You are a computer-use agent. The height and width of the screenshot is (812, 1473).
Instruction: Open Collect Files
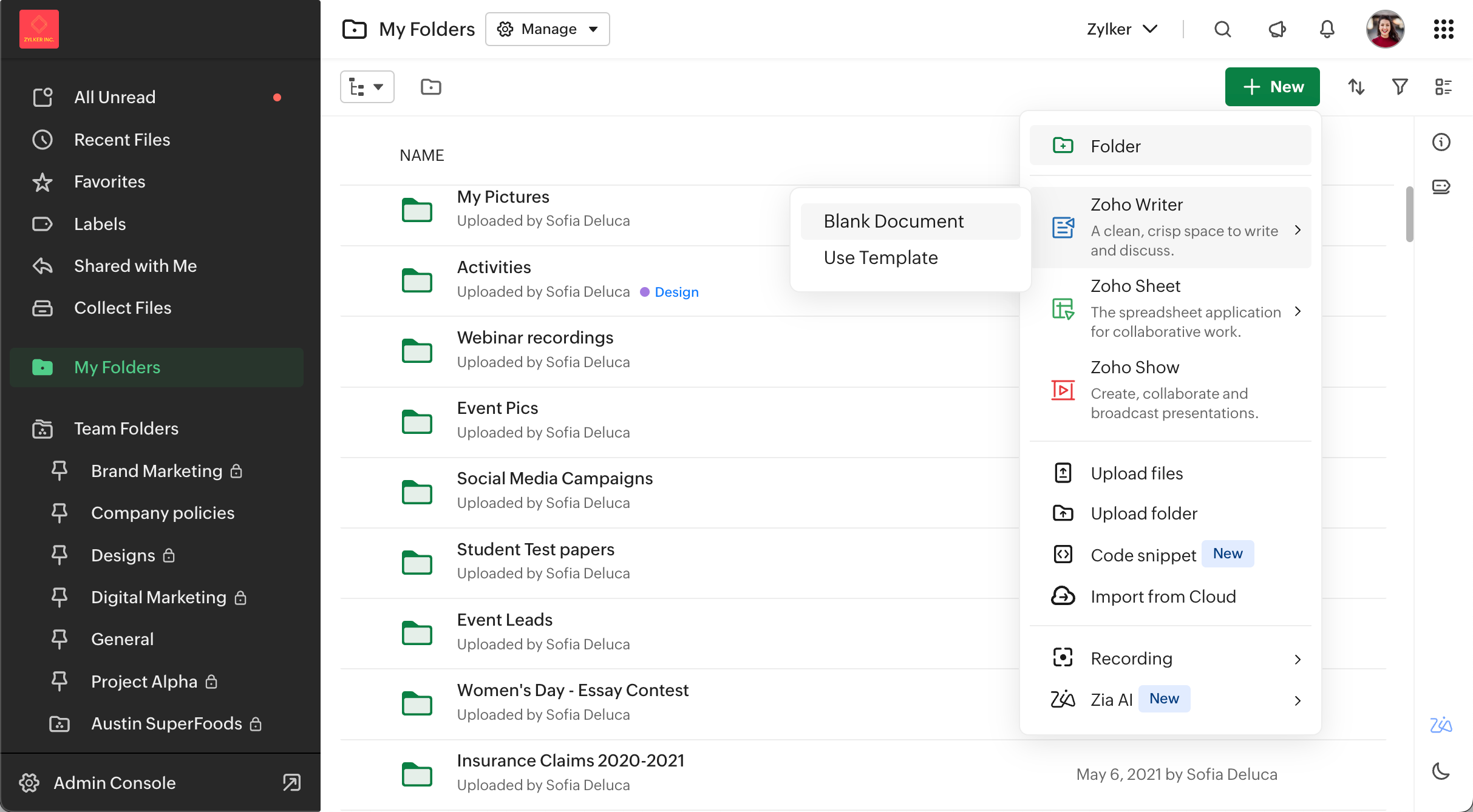(157, 308)
